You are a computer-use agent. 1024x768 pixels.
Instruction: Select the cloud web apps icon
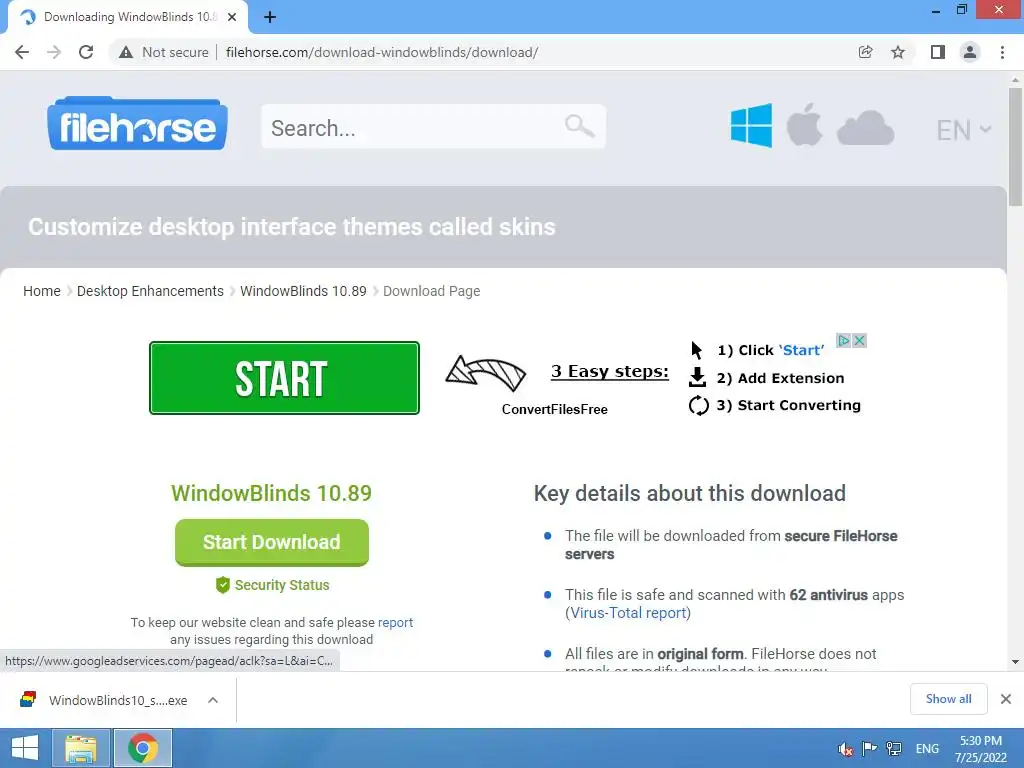865,128
